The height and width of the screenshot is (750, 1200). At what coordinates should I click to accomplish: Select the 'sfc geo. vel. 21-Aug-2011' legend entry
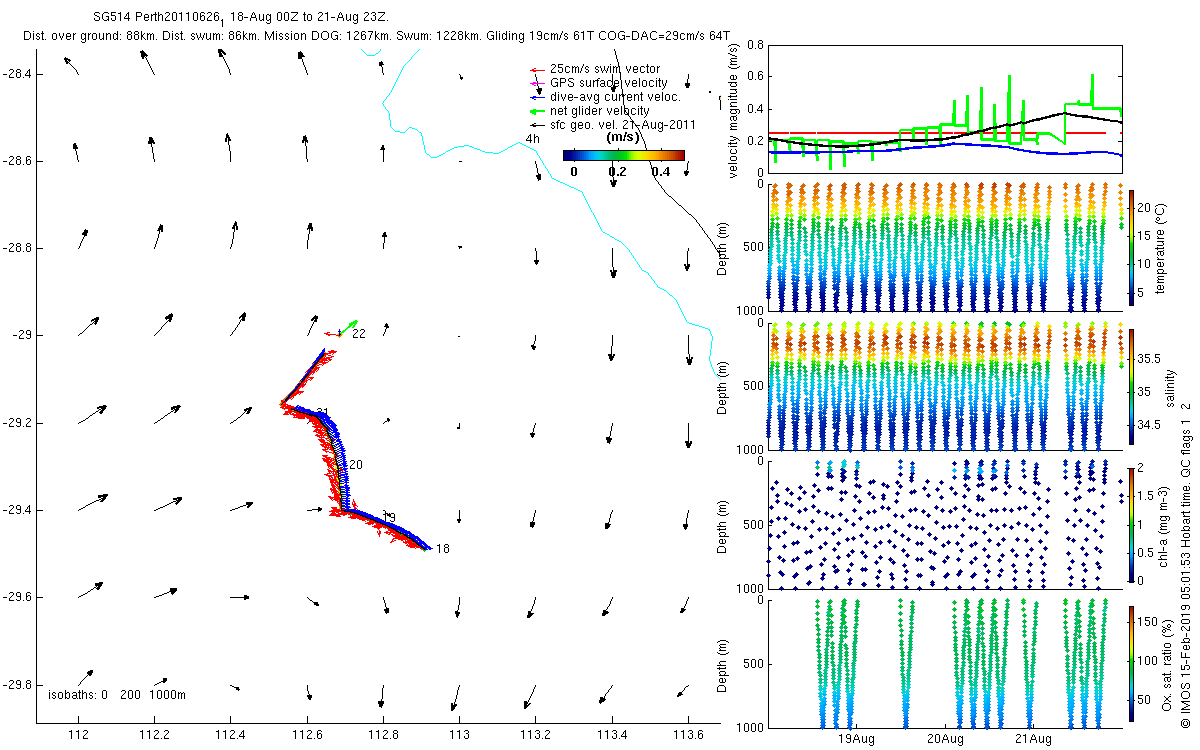pyautogui.click(x=623, y=124)
